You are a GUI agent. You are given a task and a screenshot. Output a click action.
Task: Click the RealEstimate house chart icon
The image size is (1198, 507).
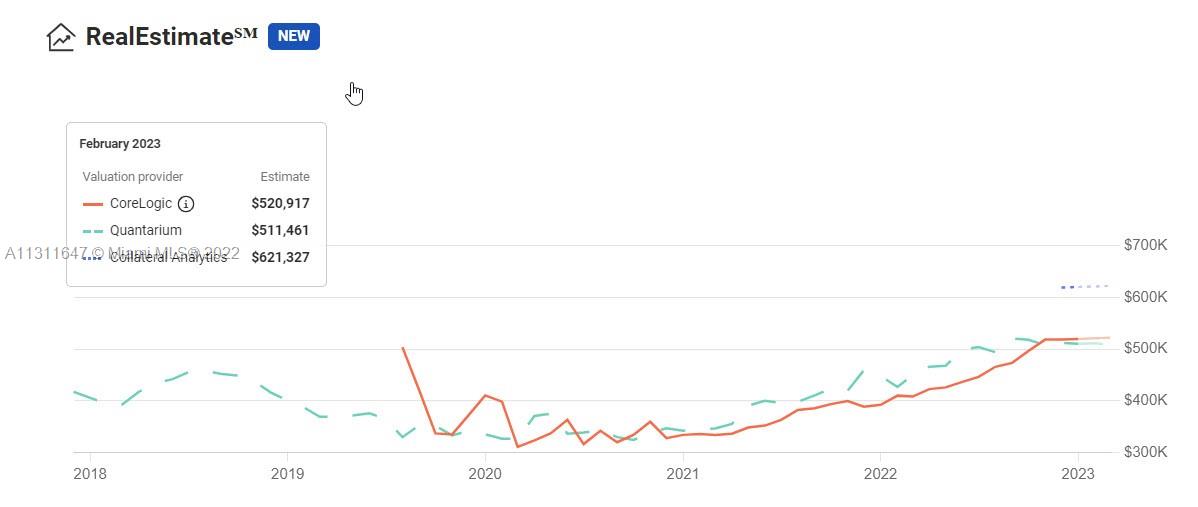[x=61, y=37]
